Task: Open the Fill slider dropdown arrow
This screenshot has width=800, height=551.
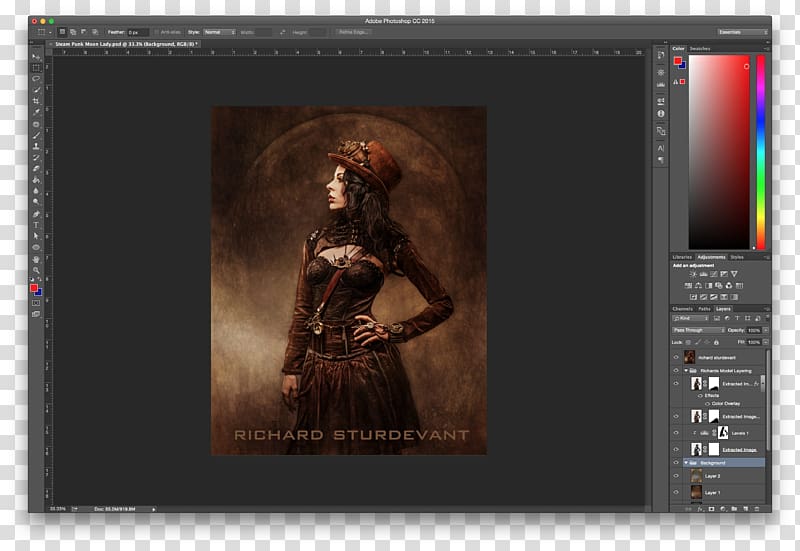Action: click(765, 342)
